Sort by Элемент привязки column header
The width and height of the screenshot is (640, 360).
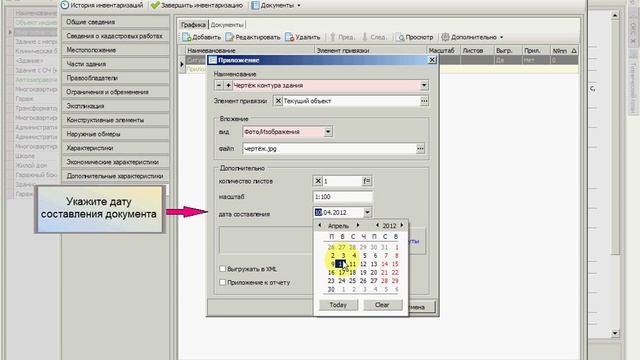[370, 51]
